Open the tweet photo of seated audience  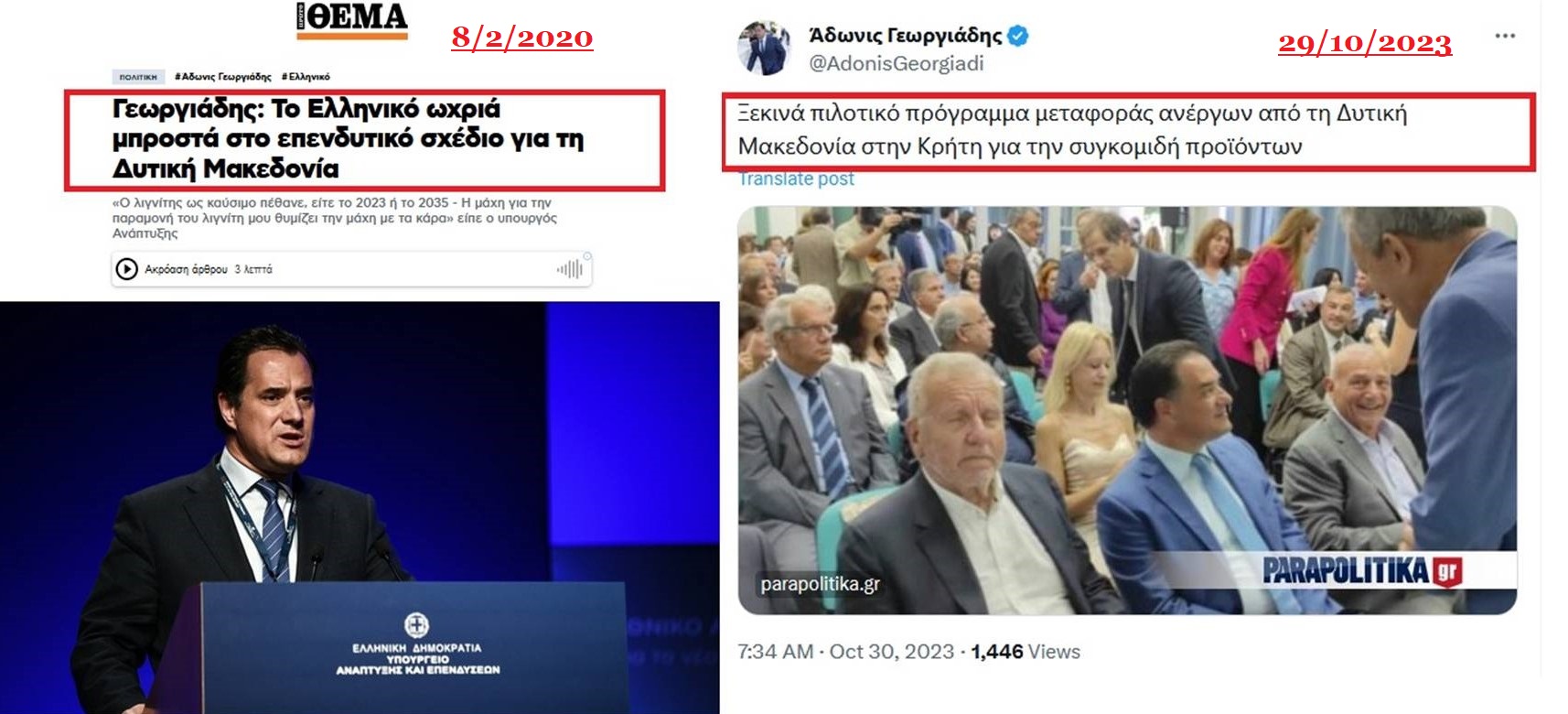(x=1127, y=410)
